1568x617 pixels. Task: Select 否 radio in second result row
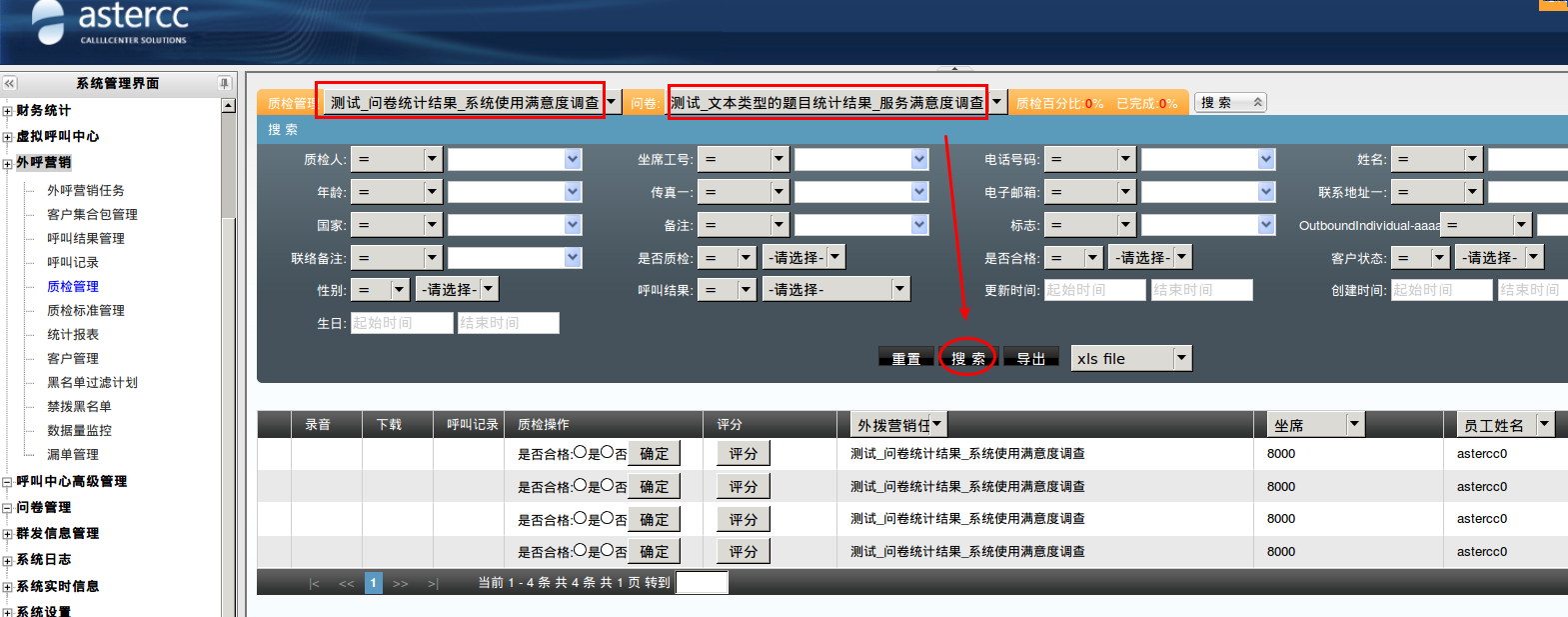(x=607, y=486)
